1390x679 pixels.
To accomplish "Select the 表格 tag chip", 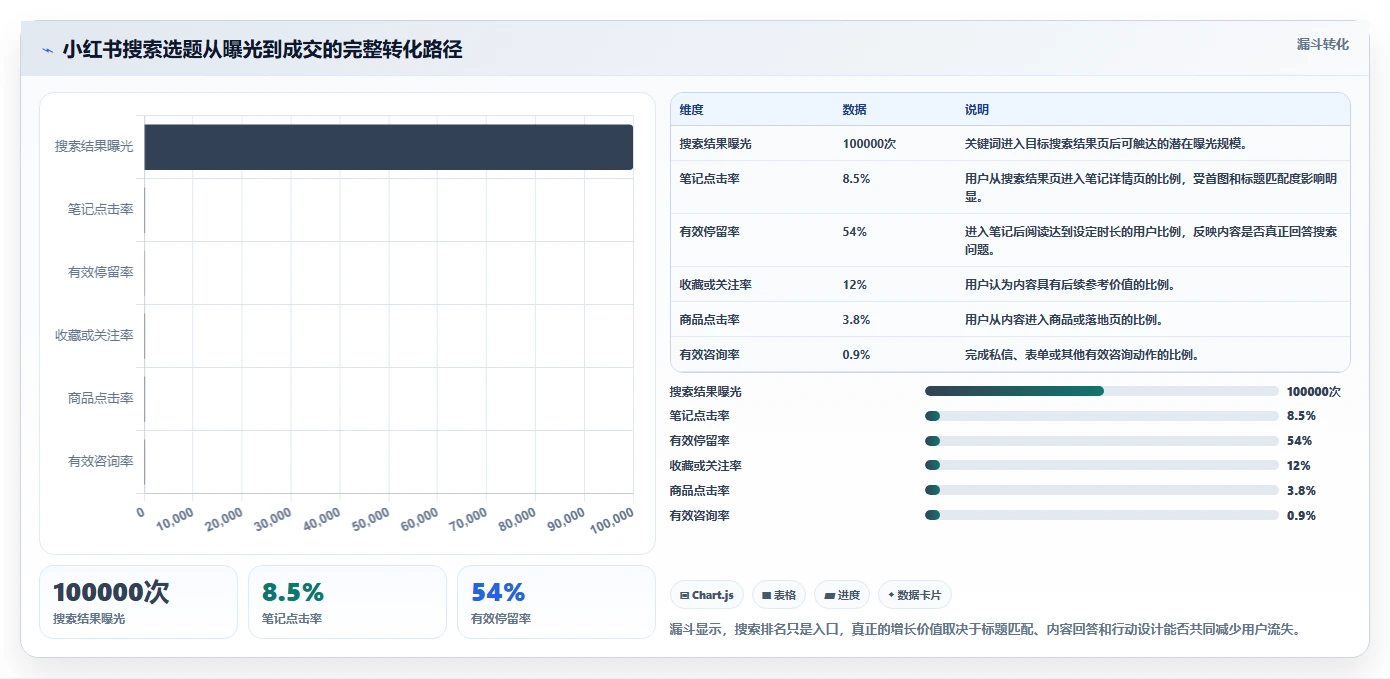I will point(779,595).
